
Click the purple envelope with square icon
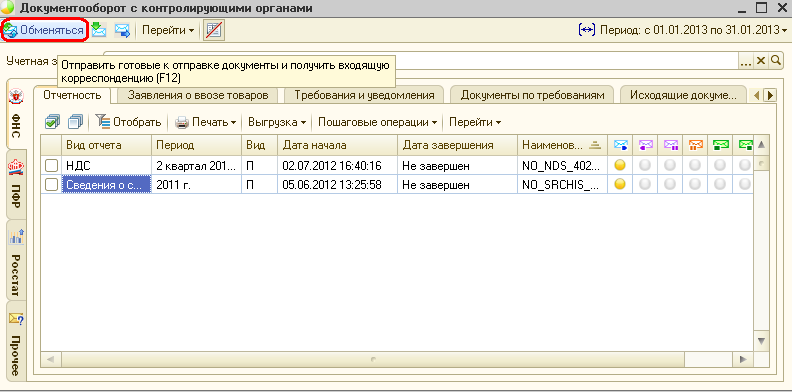(x=671, y=145)
